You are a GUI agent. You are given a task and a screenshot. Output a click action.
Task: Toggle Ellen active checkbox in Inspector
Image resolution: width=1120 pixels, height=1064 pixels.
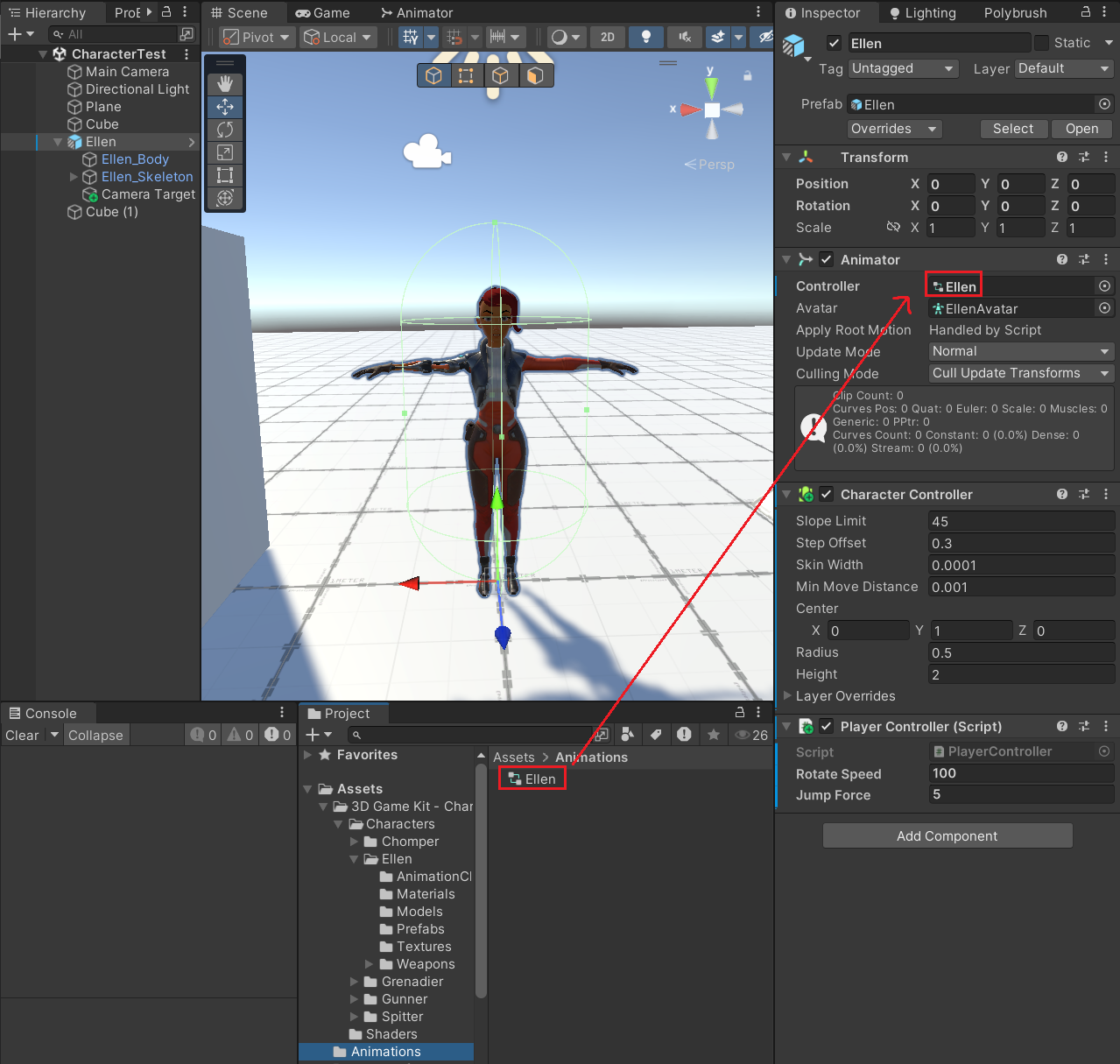[x=835, y=43]
